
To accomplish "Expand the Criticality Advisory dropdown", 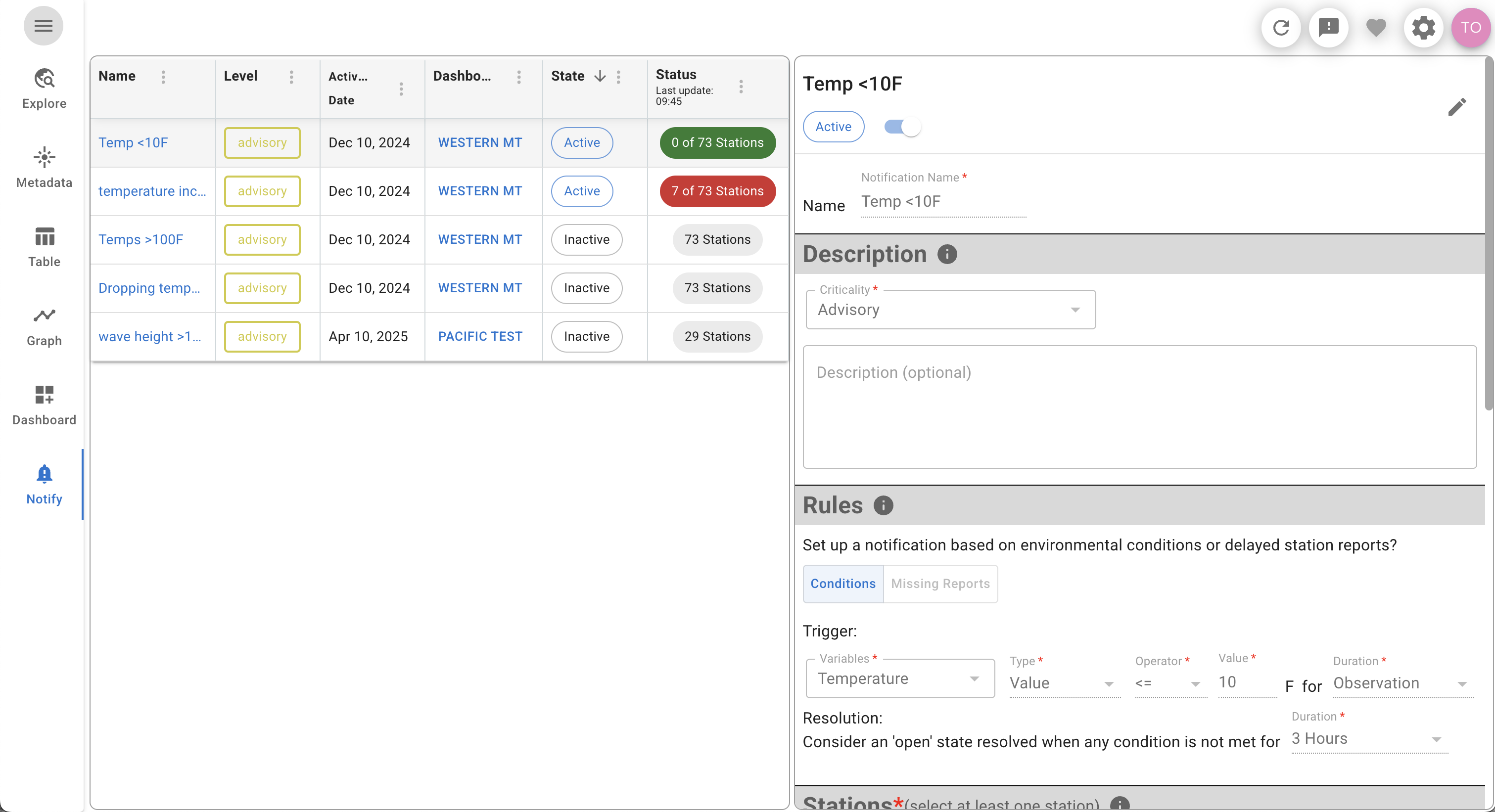I will click(950, 310).
